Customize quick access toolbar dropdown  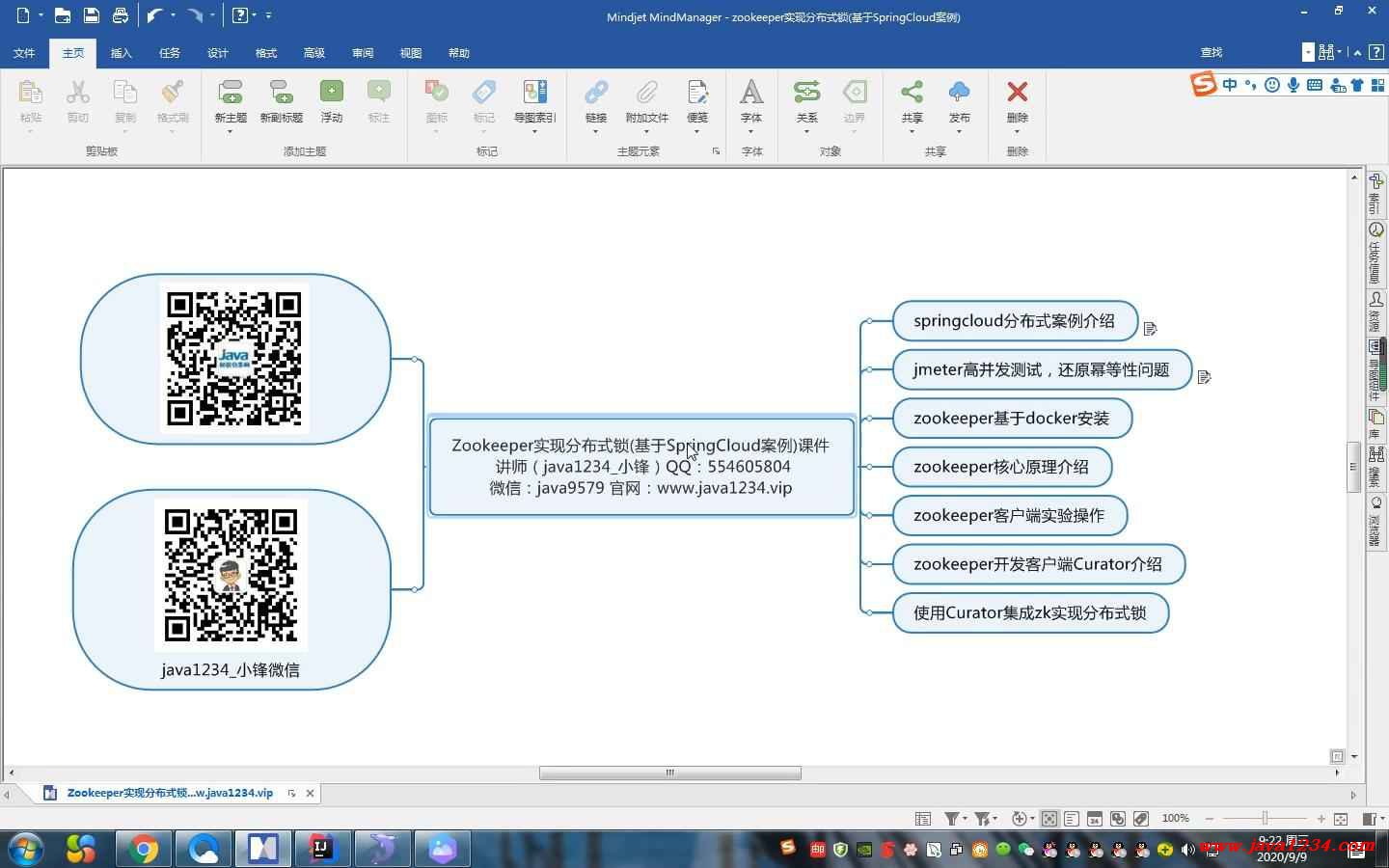[x=268, y=15]
